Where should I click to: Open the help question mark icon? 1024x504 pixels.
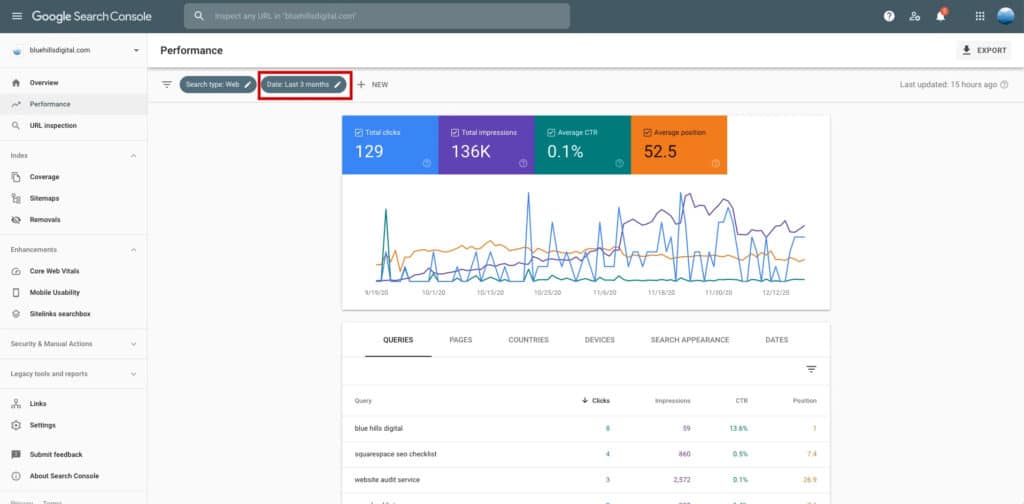[x=889, y=16]
